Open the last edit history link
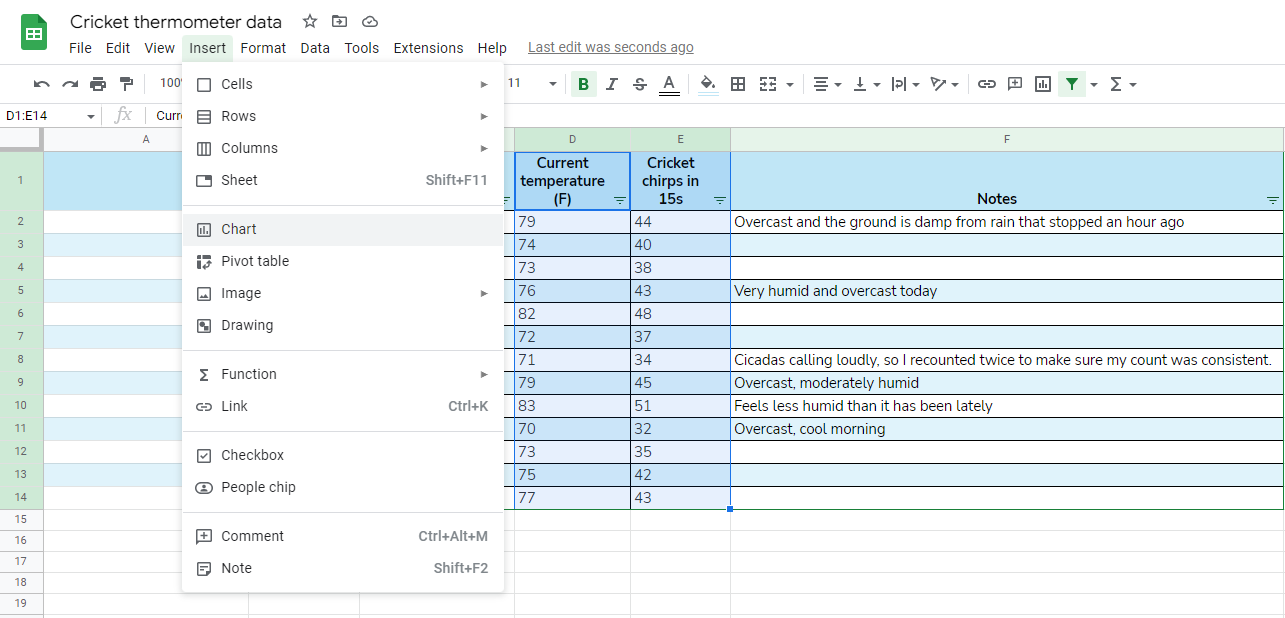The width and height of the screenshot is (1285, 618). [x=610, y=47]
